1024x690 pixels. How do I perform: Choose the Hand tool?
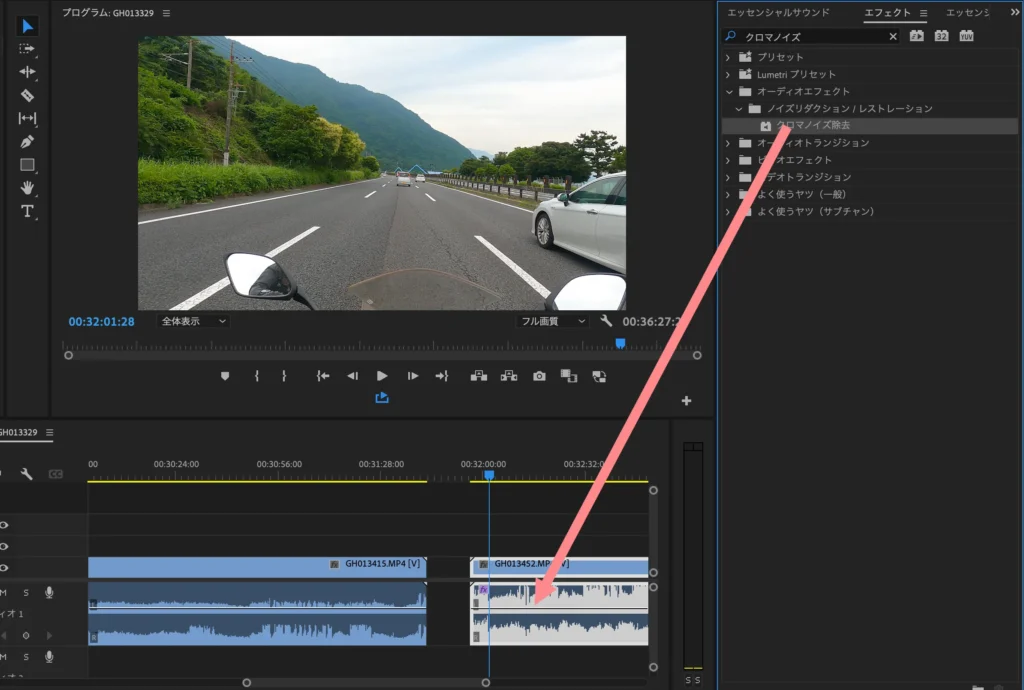coord(27,188)
